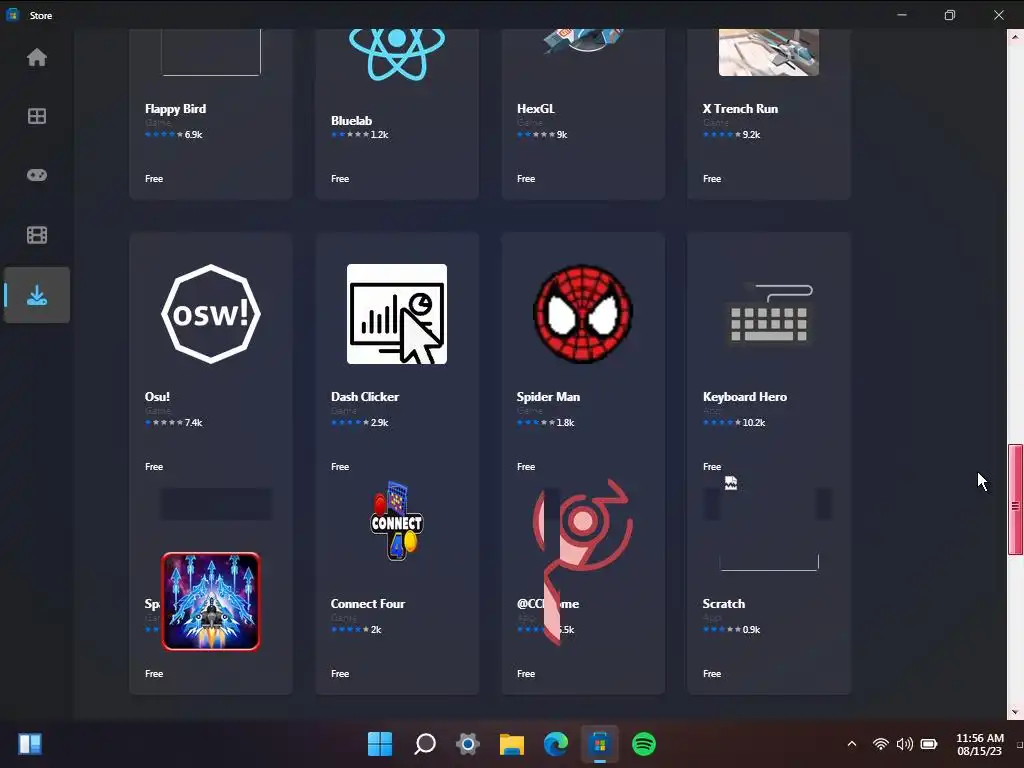Open the Movies film section in sidebar
The width and height of the screenshot is (1024, 768).
pyautogui.click(x=37, y=235)
